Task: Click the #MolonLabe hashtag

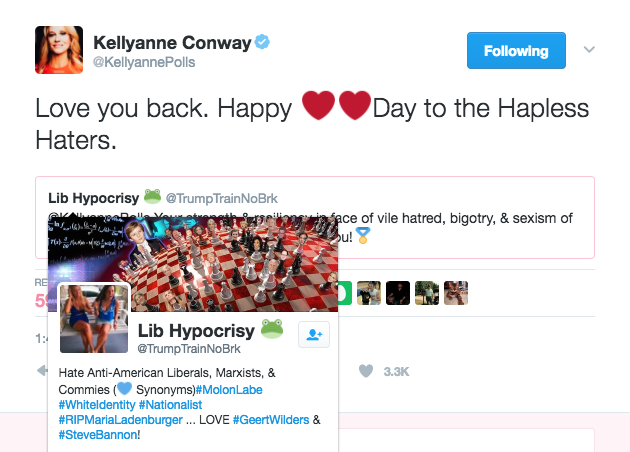Action: click(233, 388)
